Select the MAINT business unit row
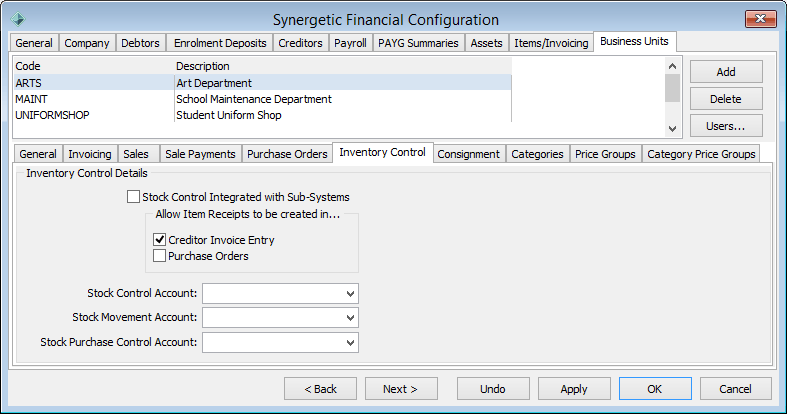The image size is (787, 414). (263, 99)
